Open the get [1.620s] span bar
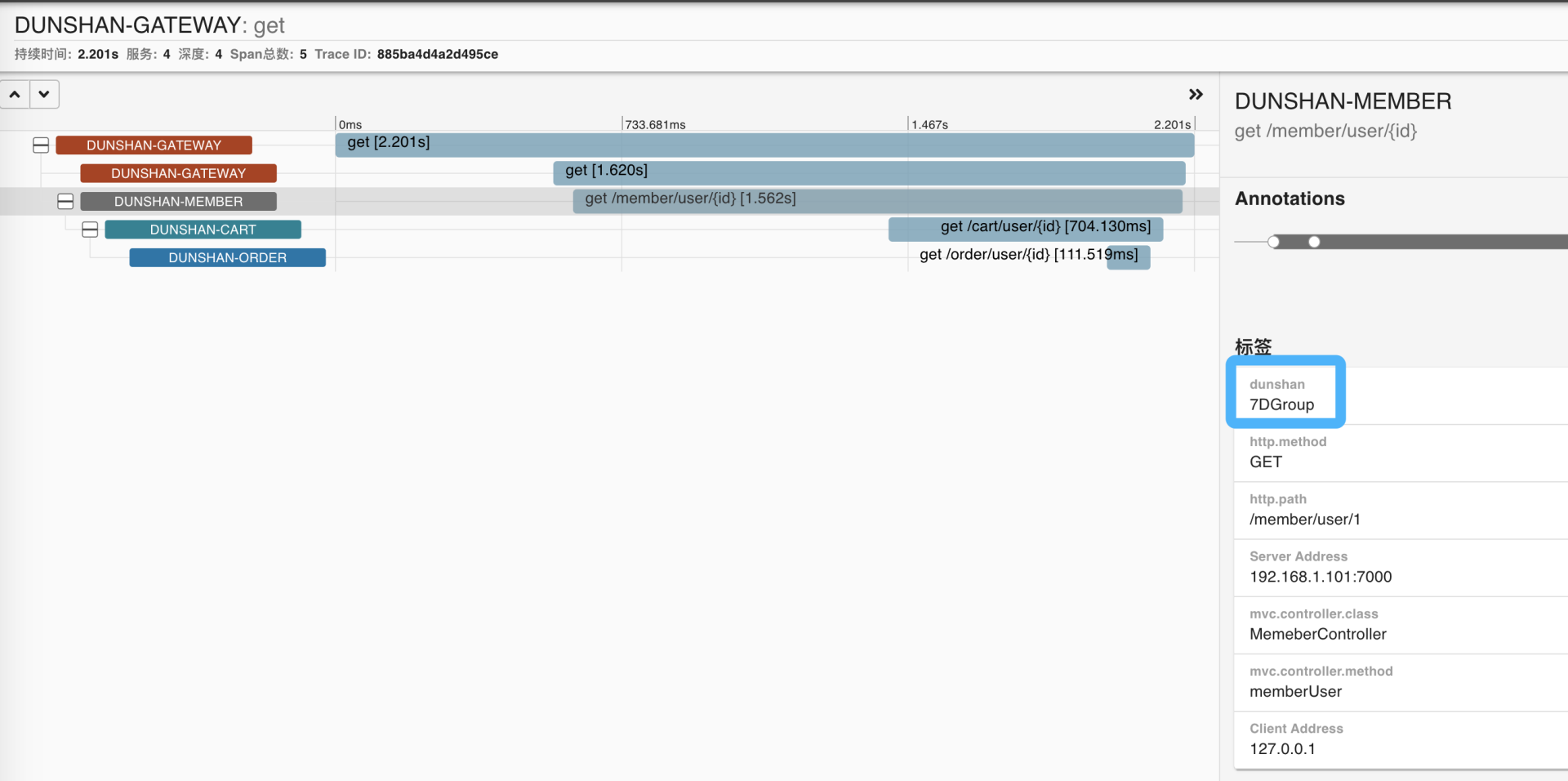 coord(869,172)
